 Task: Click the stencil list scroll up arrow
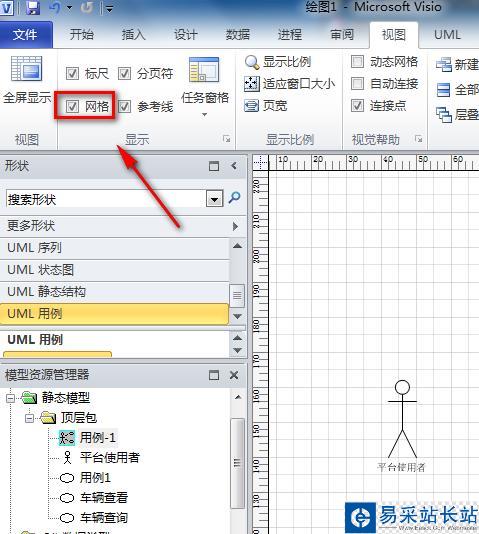(x=237, y=246)
